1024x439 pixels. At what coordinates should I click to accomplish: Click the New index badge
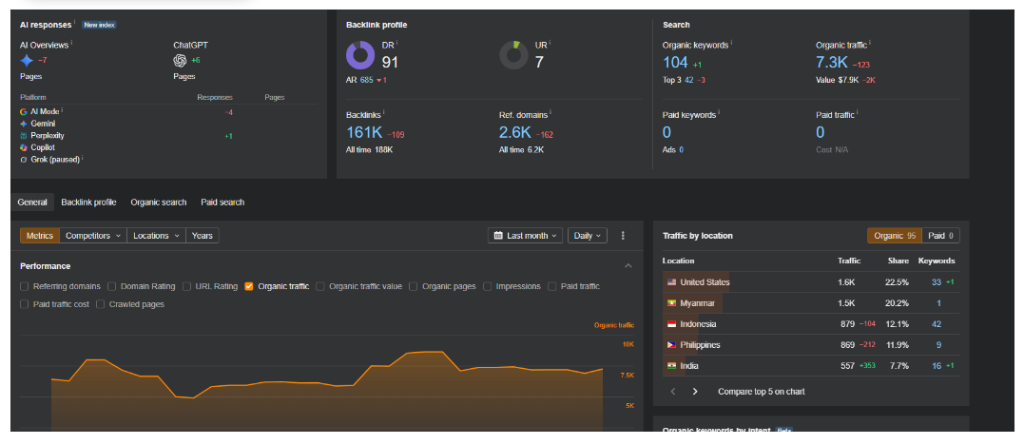tap(99, 25)
